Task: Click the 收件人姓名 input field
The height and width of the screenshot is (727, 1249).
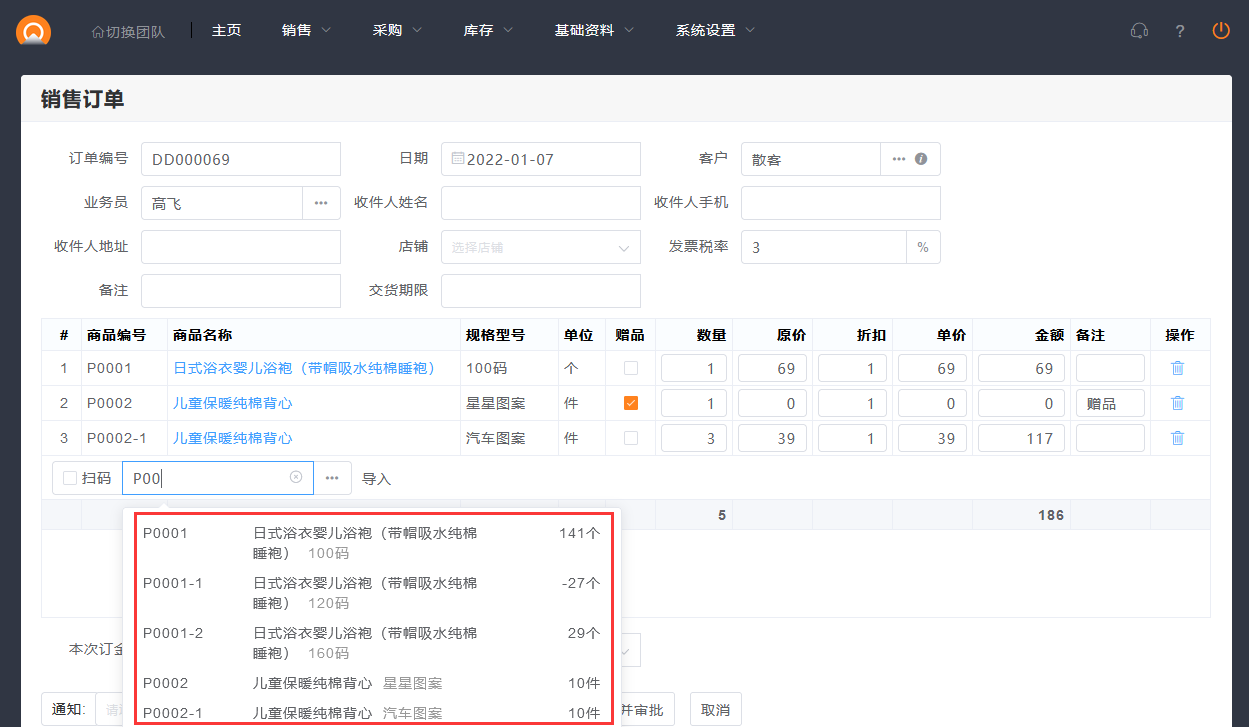Action: pyautogui.click(x=540, y=203)
